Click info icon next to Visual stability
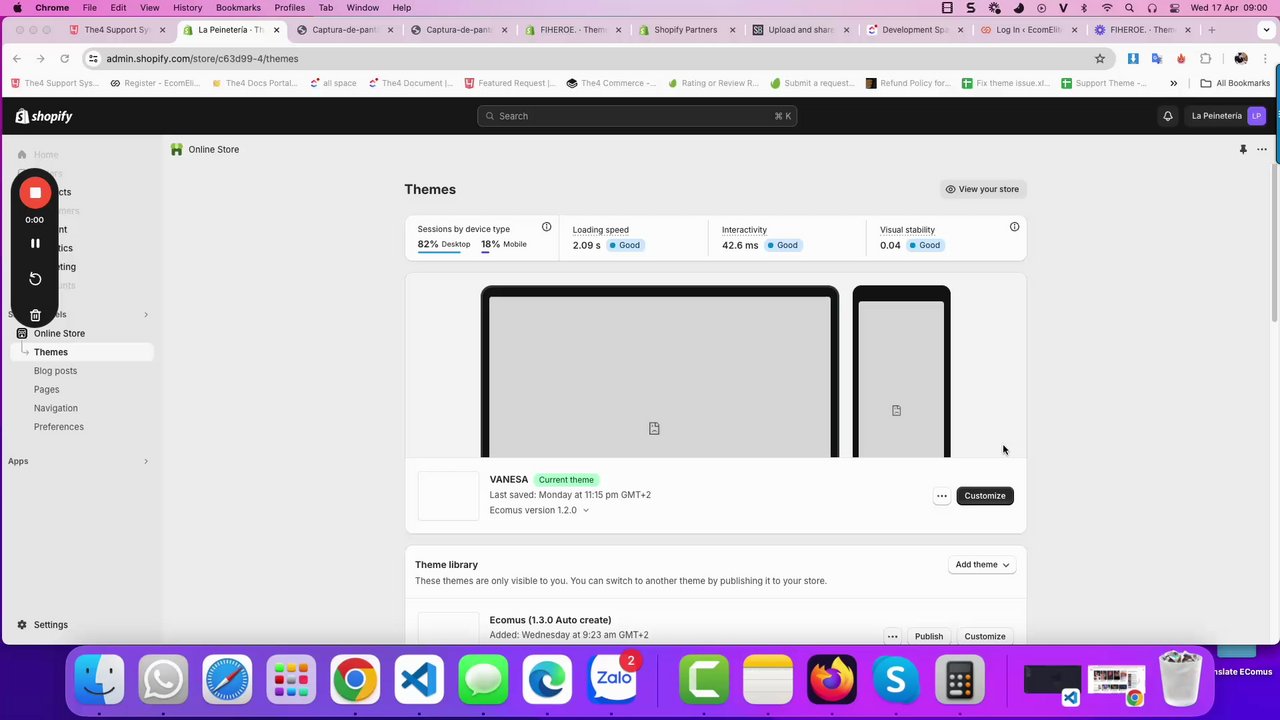This screenshot has width=1280, height=720. (1014, 227)
